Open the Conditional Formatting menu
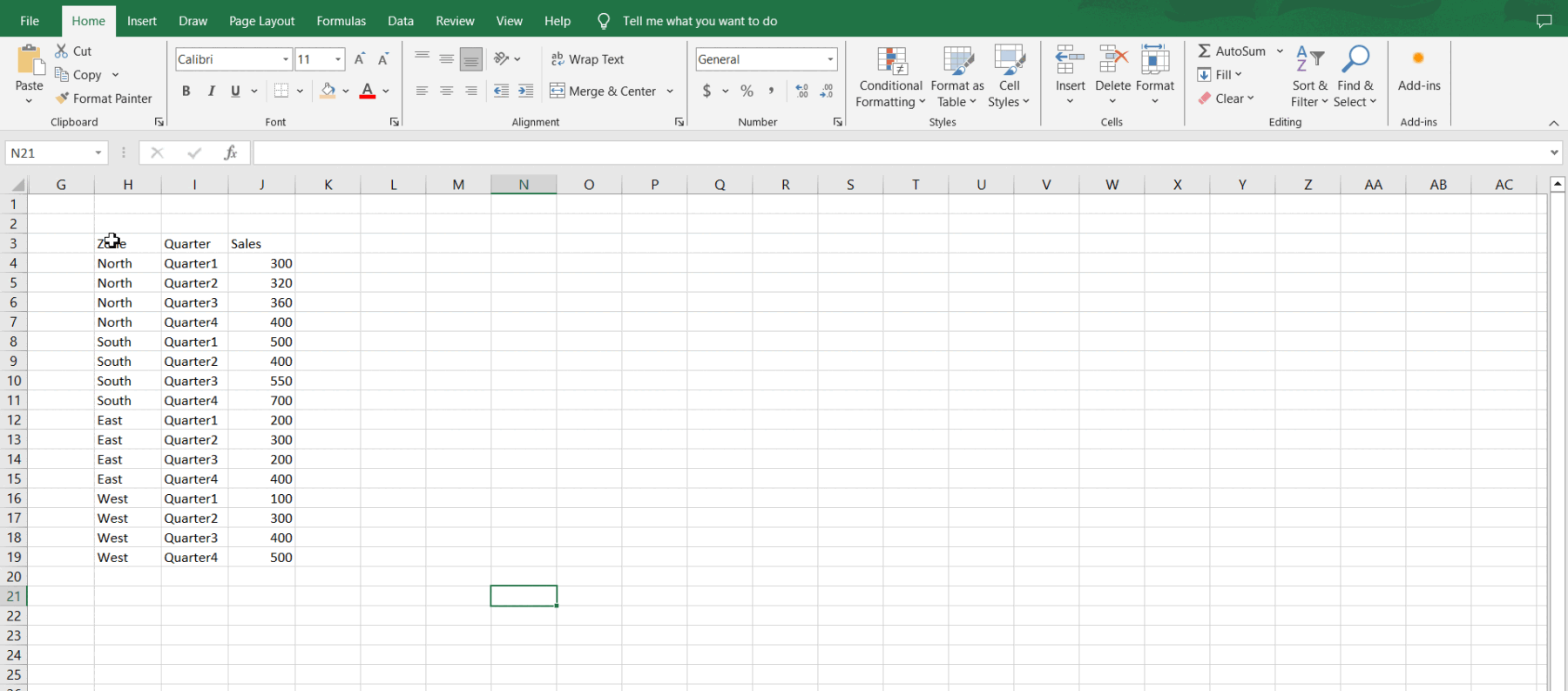This screenshot has height=691, width=1568. click(890, 77)
